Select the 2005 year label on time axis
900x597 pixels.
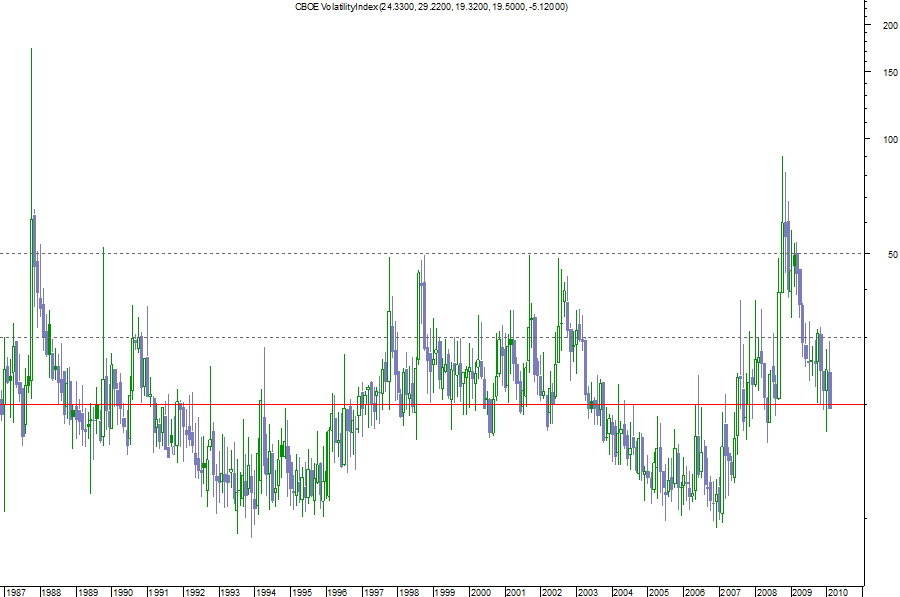659,592
